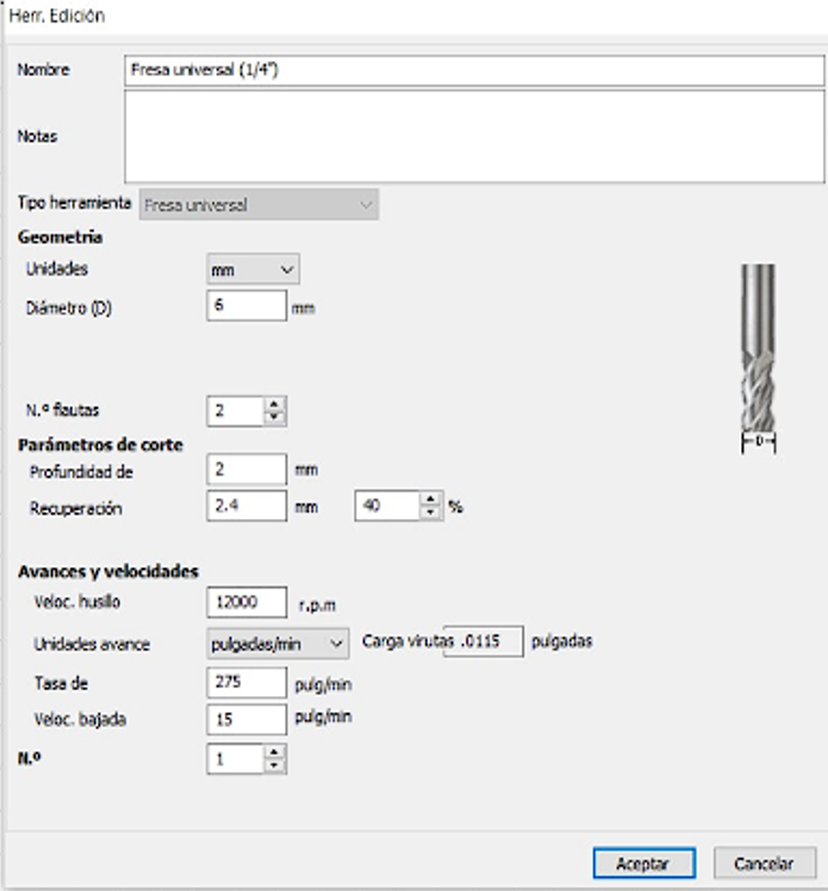Click the end mill tool preview image
This screenshot has width=828, height=891.
[x=759, y=358]
